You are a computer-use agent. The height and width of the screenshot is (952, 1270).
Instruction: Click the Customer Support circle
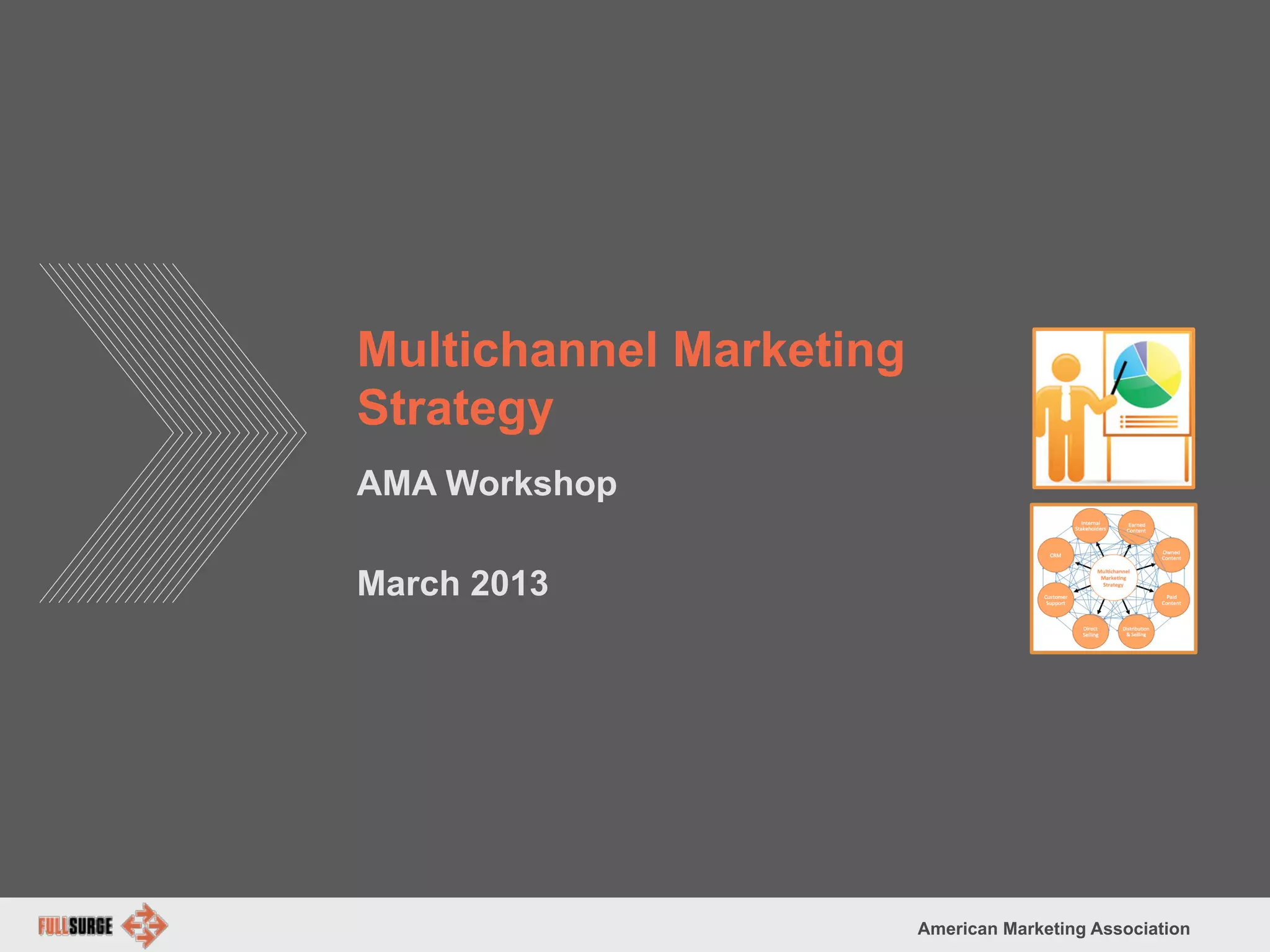coord(1055,600)
